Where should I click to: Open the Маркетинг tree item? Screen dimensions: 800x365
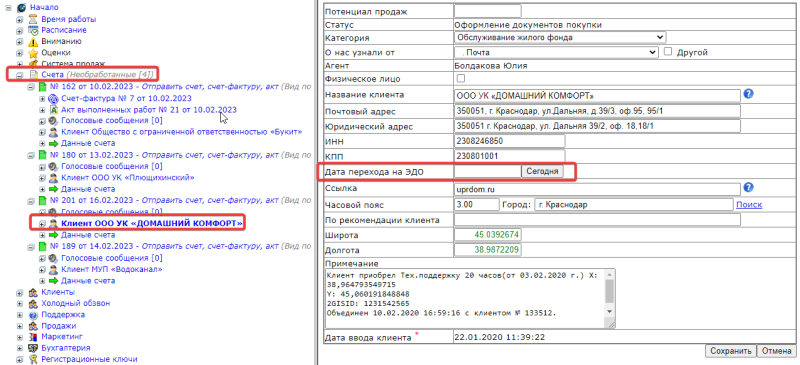tap(62, 337)
